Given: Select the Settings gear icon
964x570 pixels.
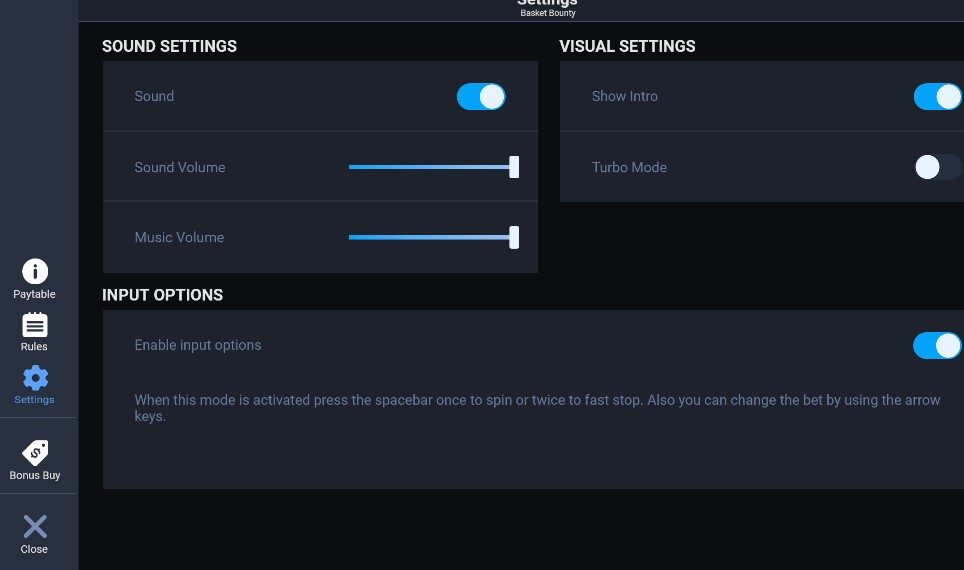Looking at the screenshot, I should (x=35, y=378).
